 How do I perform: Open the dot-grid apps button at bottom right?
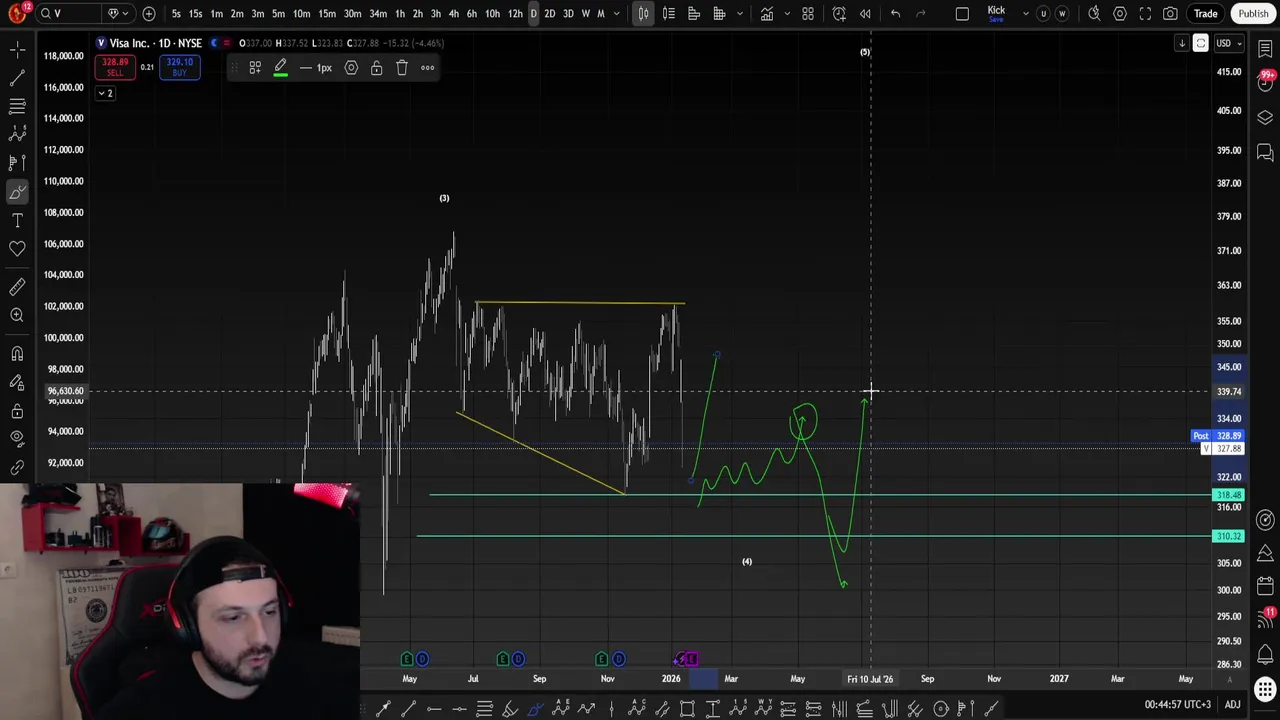[x=1265, y=690]
